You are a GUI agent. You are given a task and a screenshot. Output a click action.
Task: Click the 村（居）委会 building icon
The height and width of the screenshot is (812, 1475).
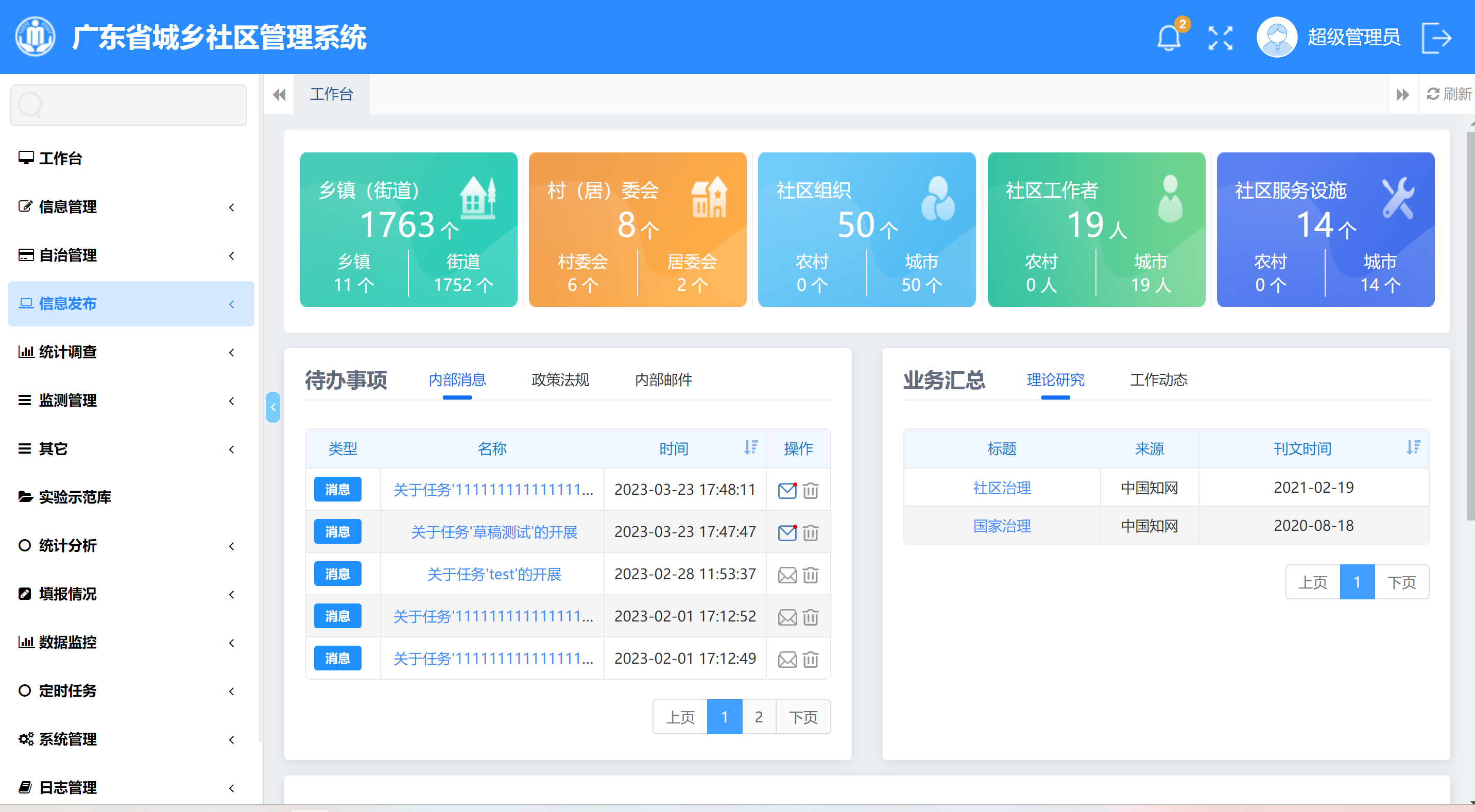pos(709,197)
